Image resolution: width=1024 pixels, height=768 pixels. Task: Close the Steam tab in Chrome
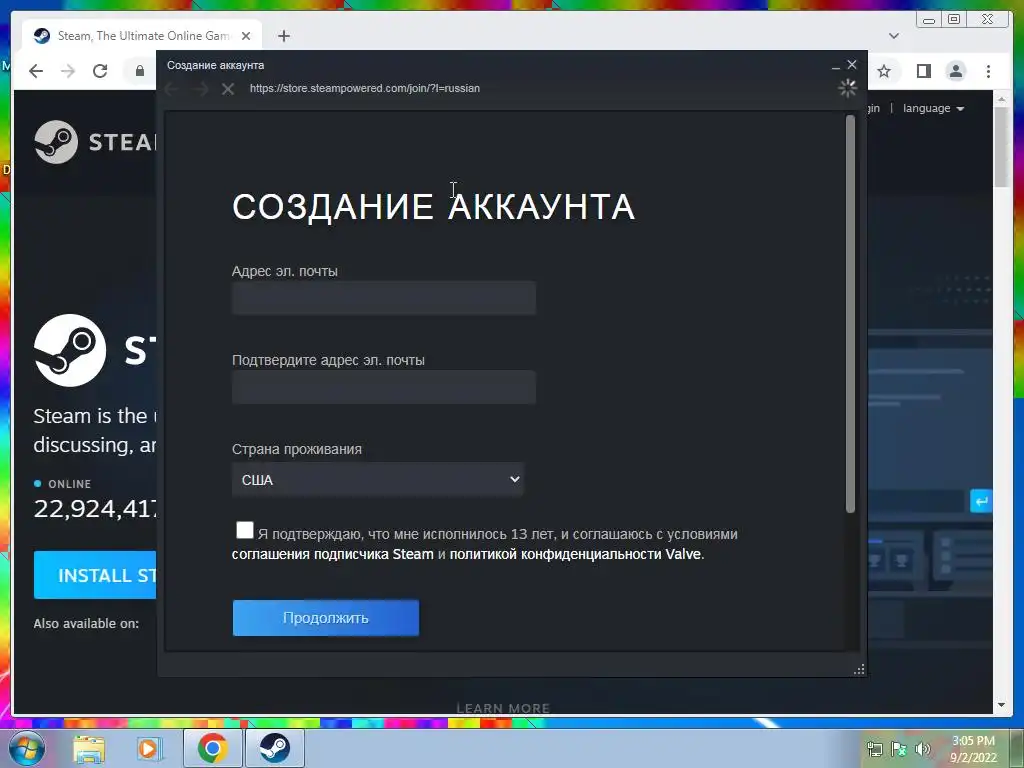tap(246, 36)
